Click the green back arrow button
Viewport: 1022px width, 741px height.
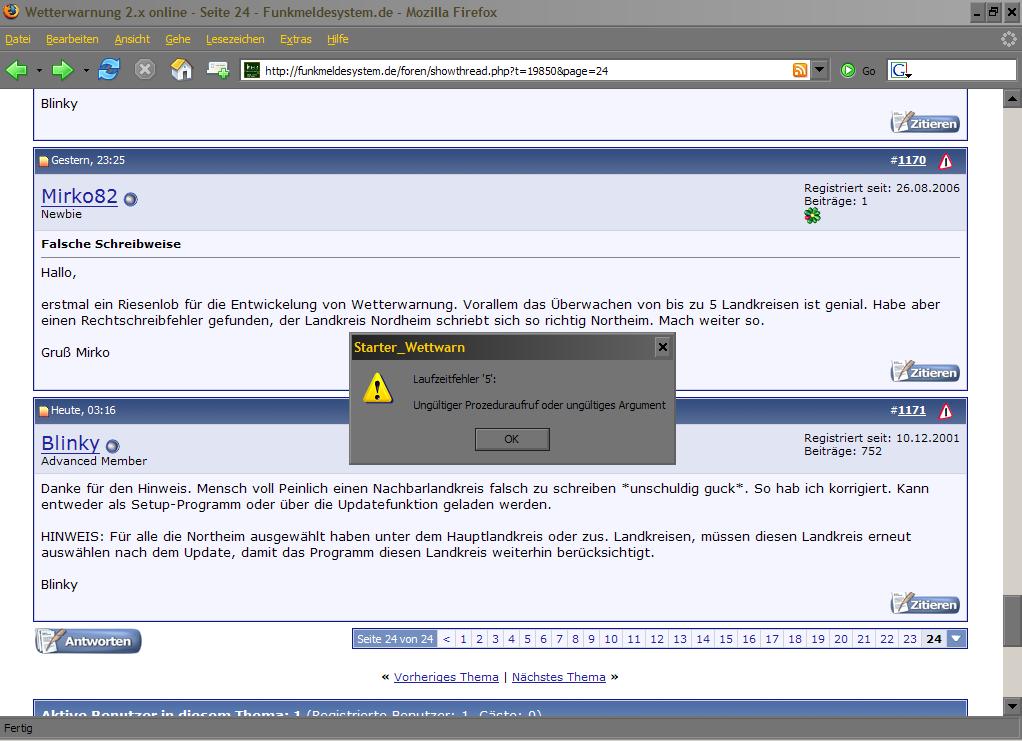(17, 70)
